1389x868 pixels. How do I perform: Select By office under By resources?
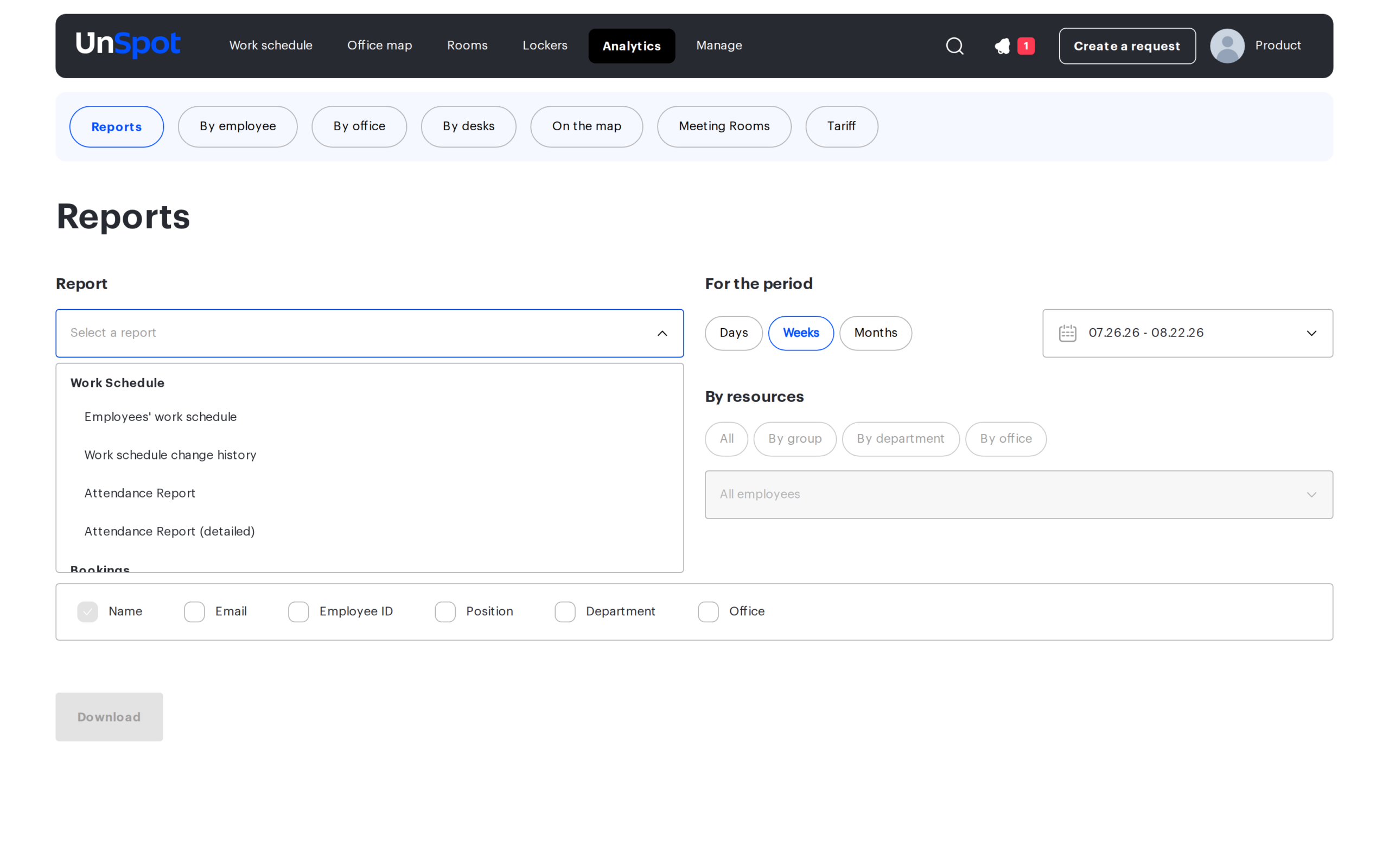[1005, 439]
